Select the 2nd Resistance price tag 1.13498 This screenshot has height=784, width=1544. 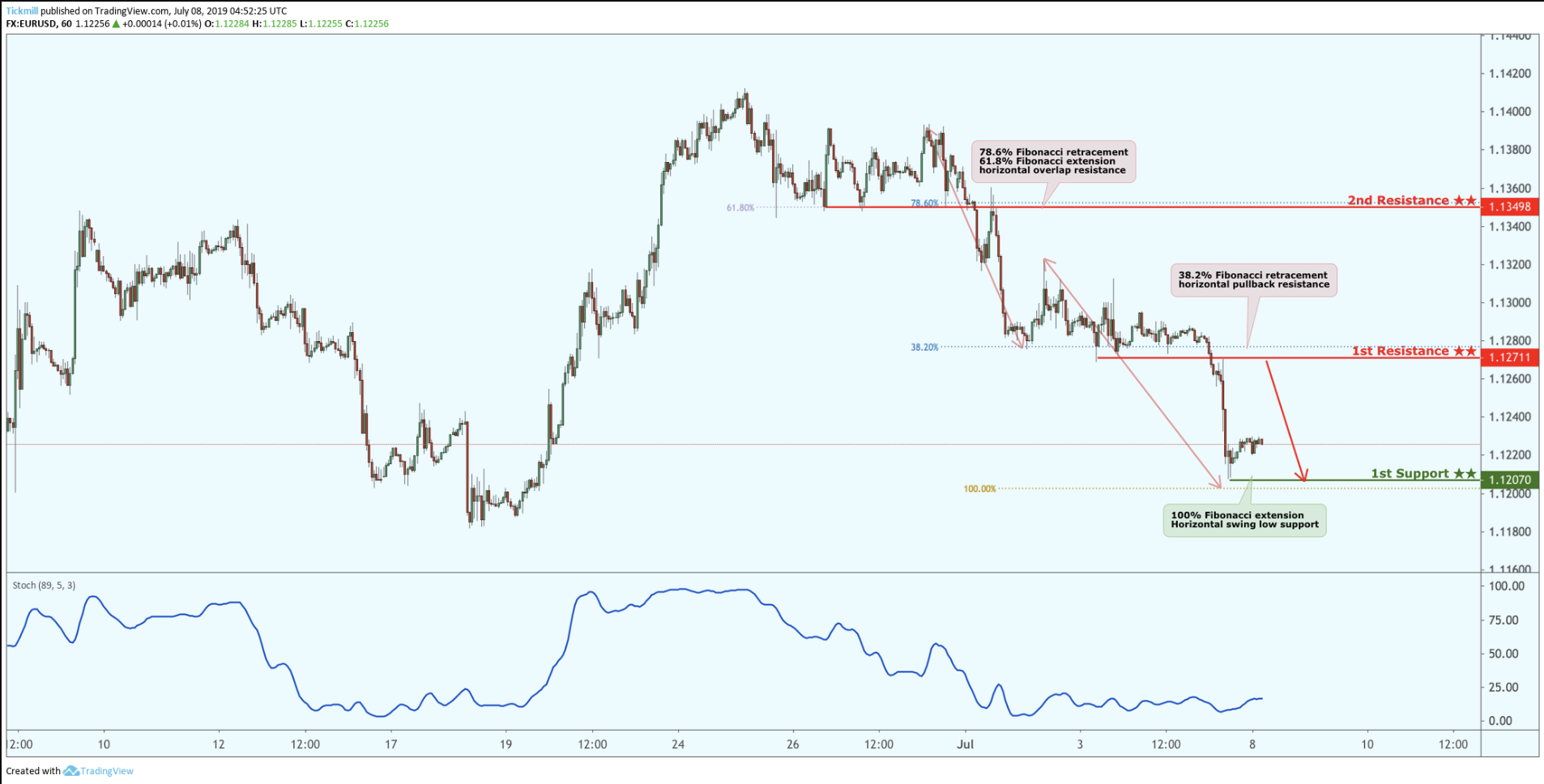[x=1509, y=207]
